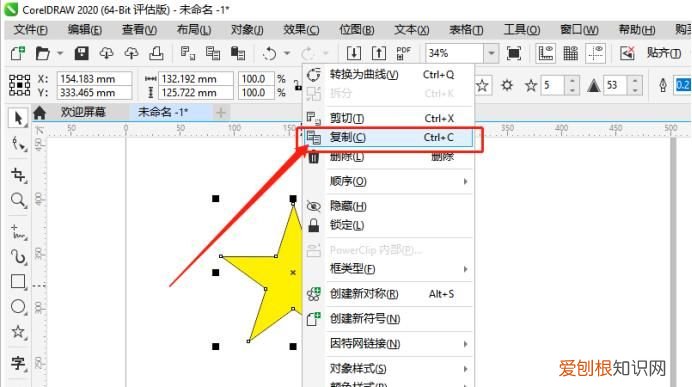Image resolution: width=692 pixels, height=387 pixels.
Task: Select the Rectangle tool
Action: (x=19, y=282)
